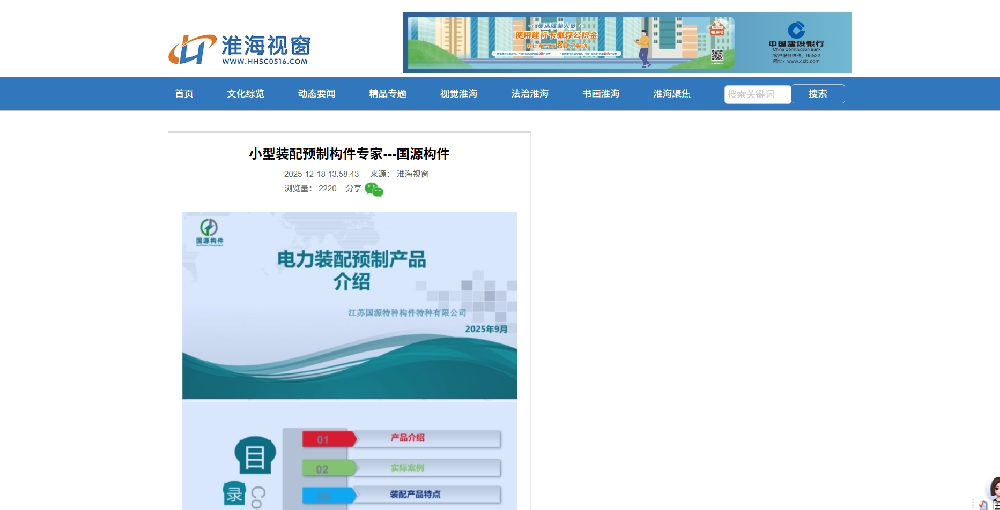Click the 目 glyph icon on contents slide
This screenshot has width=1000, height=510.
coord(255,457)
